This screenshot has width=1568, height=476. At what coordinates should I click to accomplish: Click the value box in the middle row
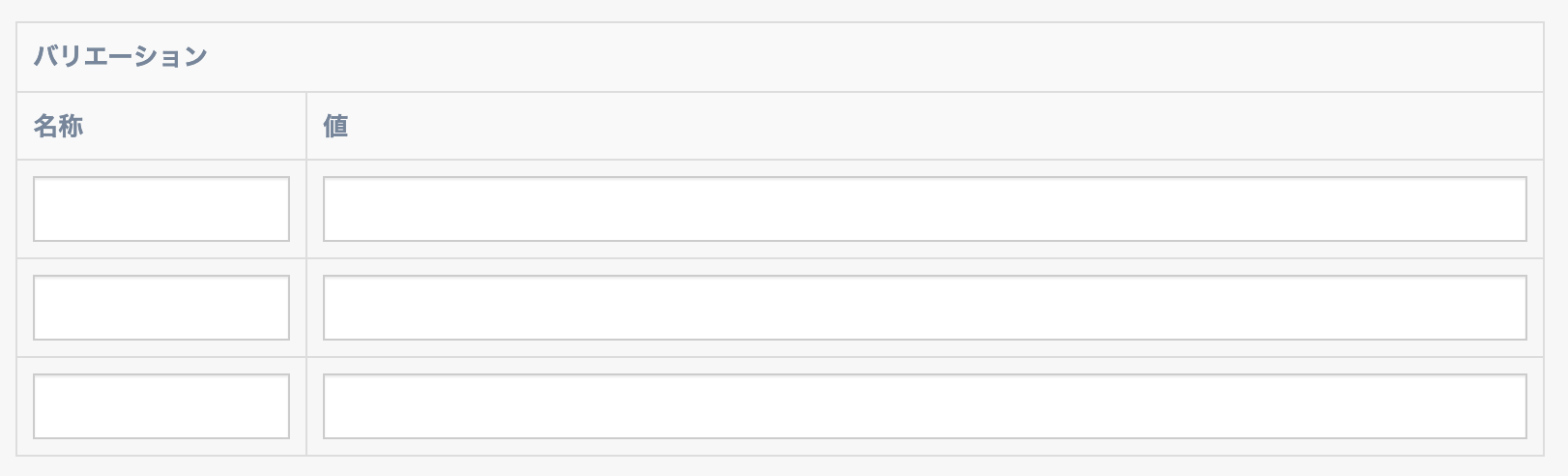click(924, 308)
